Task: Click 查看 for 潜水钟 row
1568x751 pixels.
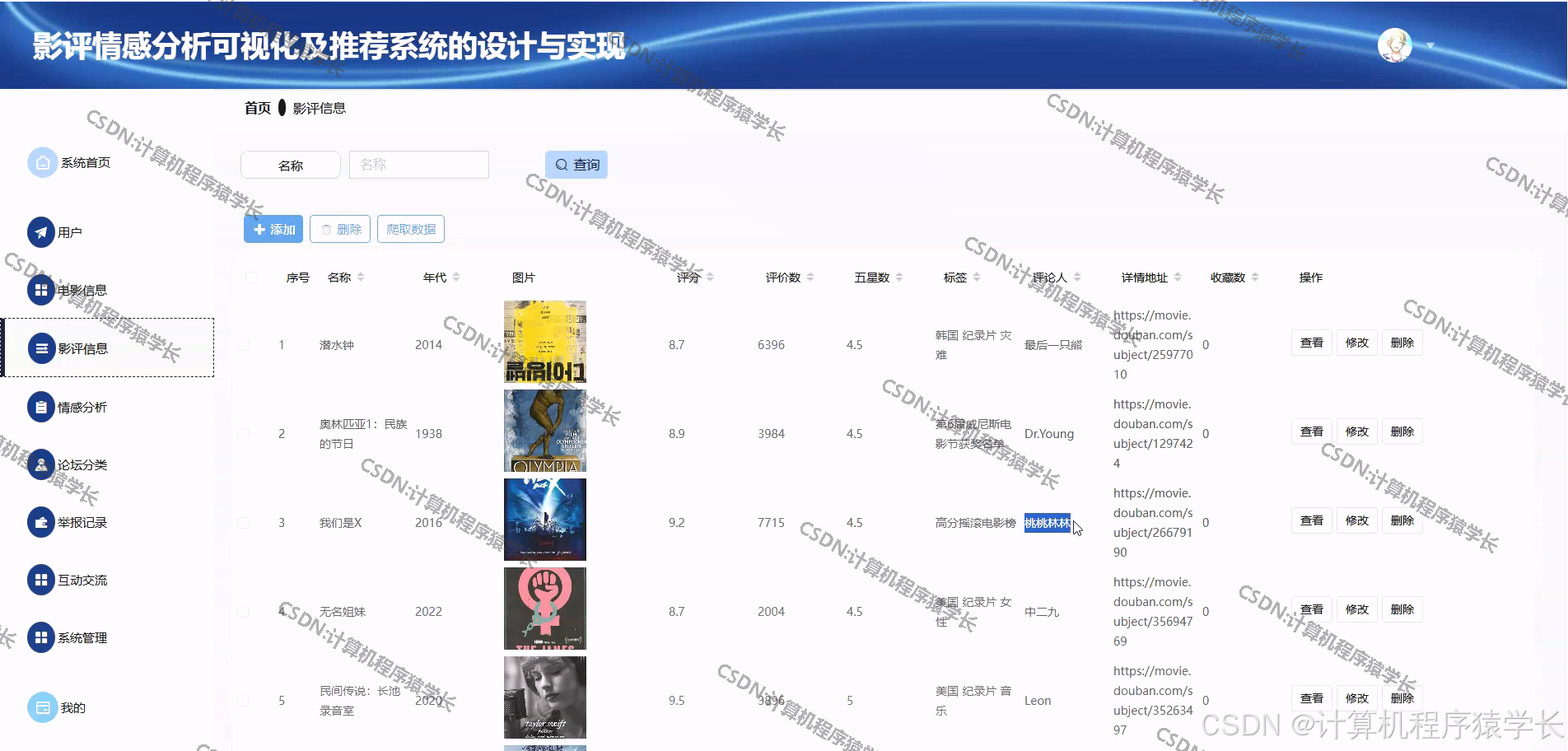Action: point(1311,343)
